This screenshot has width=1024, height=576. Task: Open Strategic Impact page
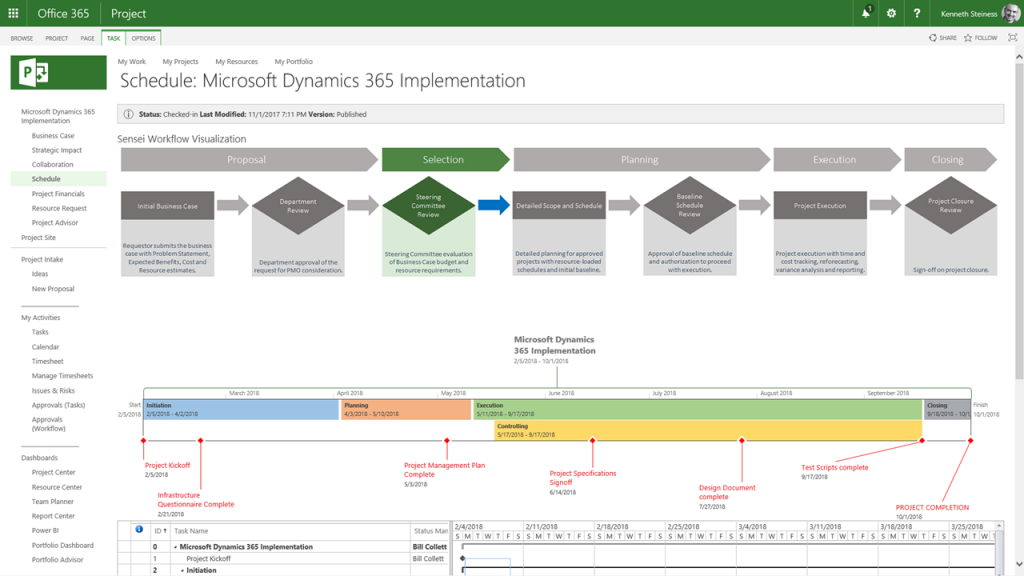click(x=57, y=150)
